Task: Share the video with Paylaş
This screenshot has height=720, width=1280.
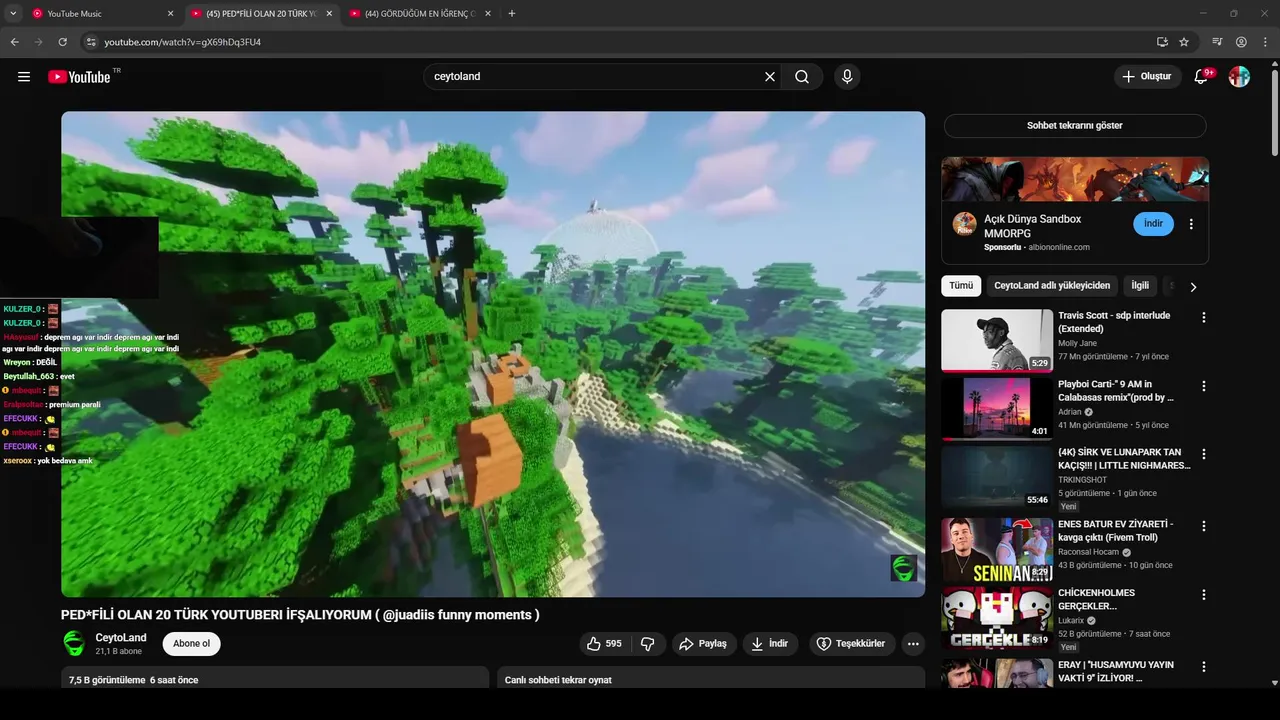Action: click(704, 644)
